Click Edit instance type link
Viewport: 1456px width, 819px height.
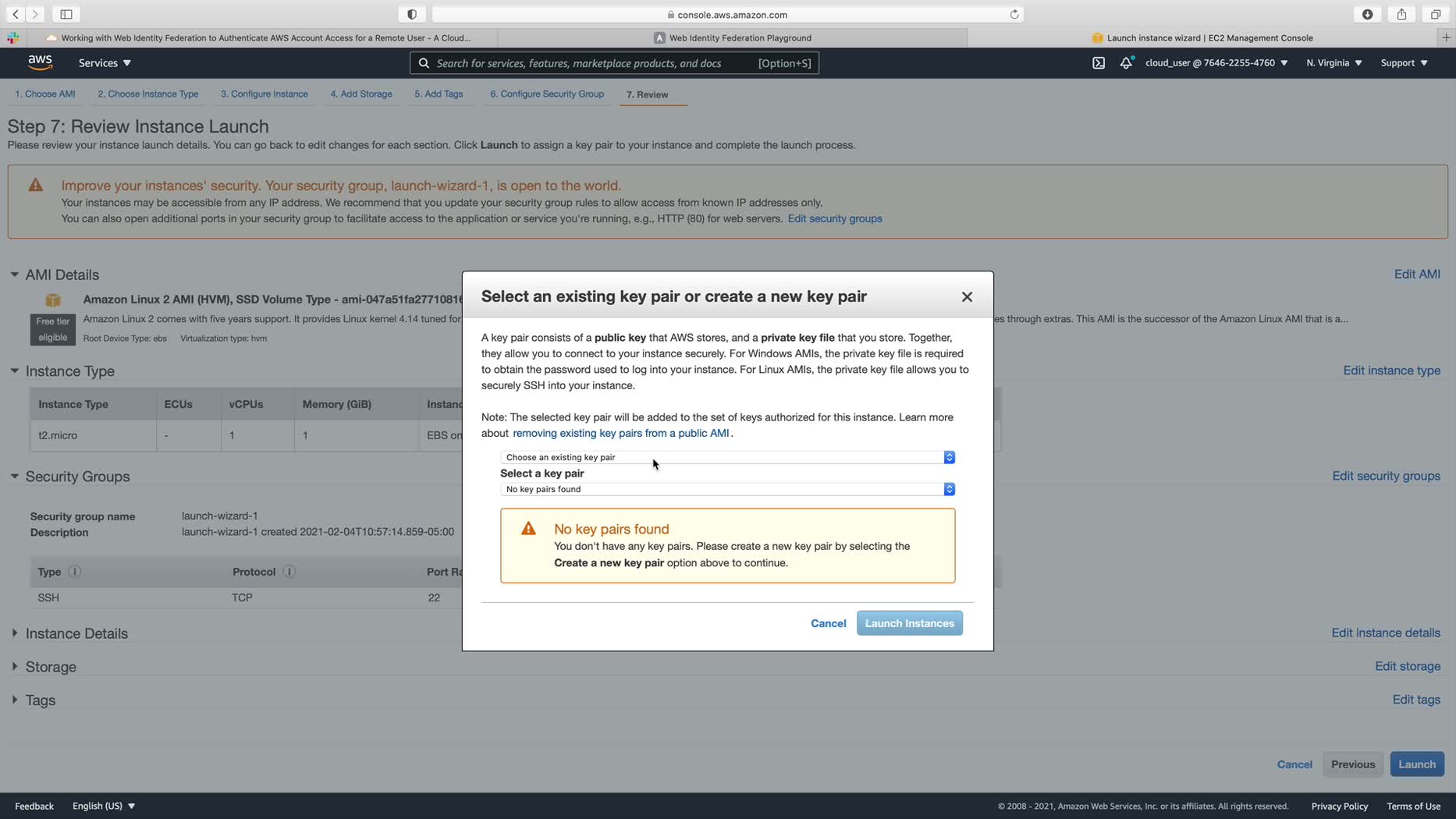(1392, 370)
